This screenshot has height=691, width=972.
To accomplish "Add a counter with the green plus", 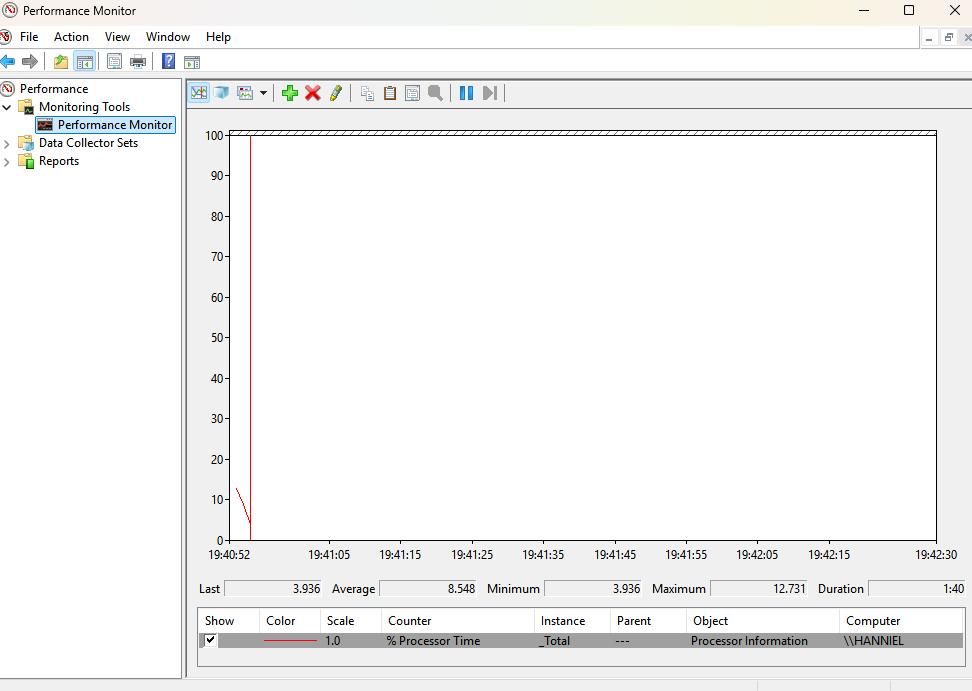I will click(x=289, y=93).
